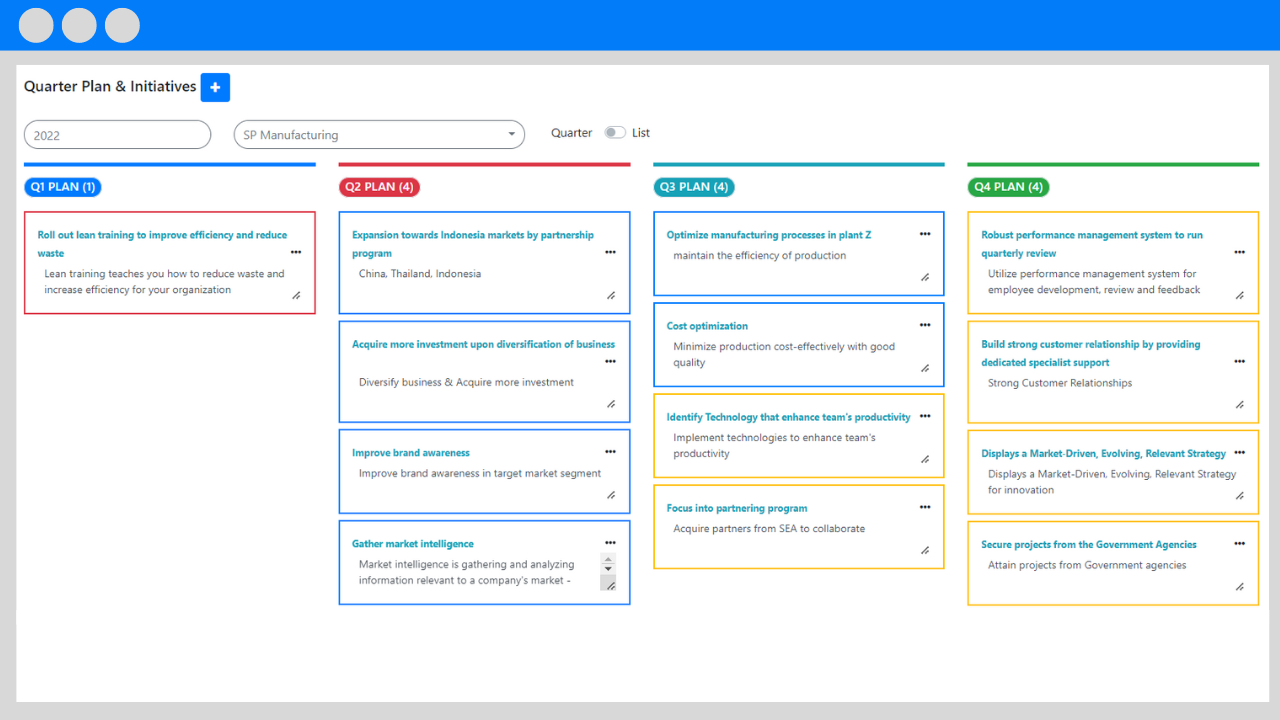
Task: Open the Roll out lean training title link
Action: pos(162,244)
